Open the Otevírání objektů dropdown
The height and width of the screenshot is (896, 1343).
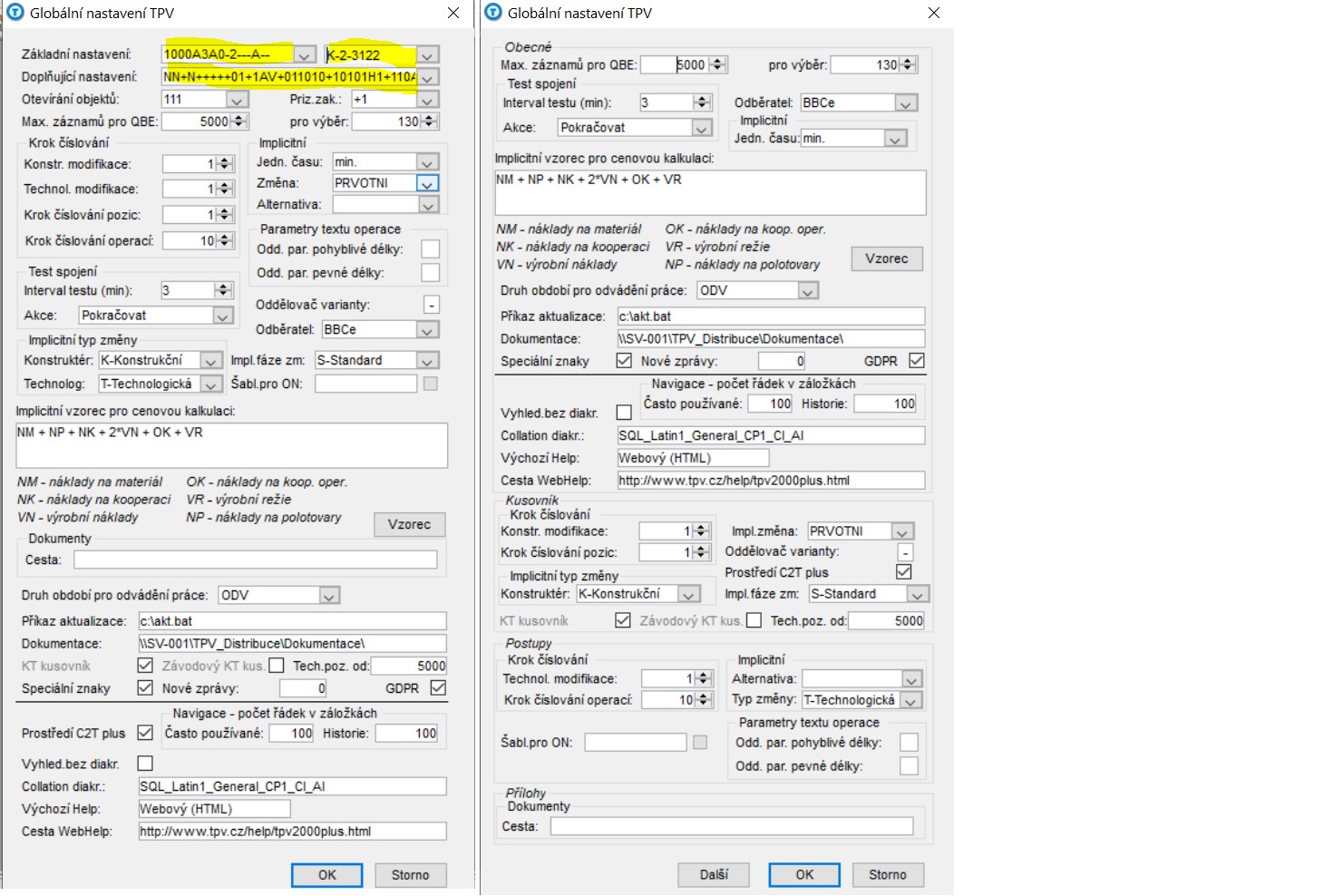238,100
